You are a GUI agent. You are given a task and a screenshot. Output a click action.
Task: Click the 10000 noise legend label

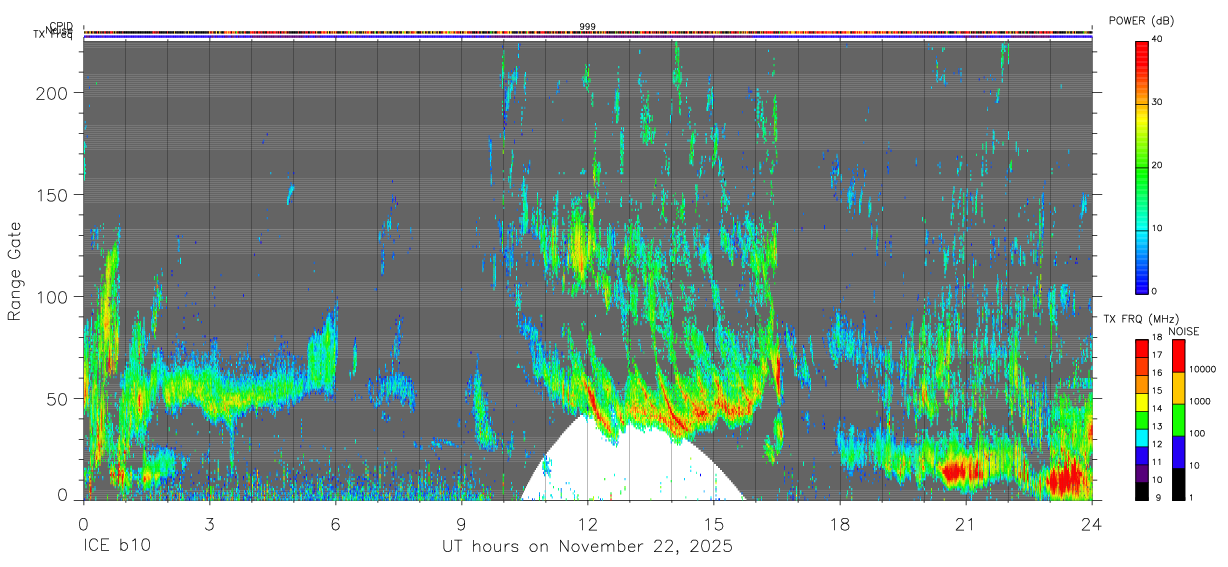[x=1203, y=370]
